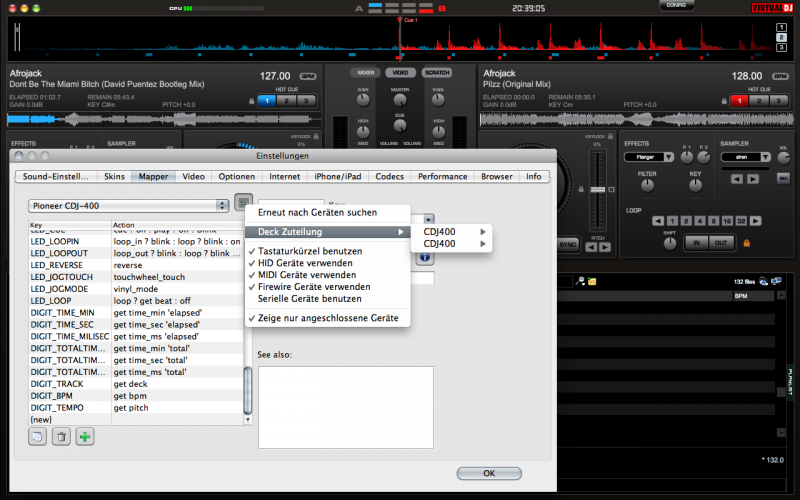Image resolution: width=800 pixels, height=500 pixels.
Task: Activate hot cue 3 on Miami Bitch deck
Action: coord(306,101)
